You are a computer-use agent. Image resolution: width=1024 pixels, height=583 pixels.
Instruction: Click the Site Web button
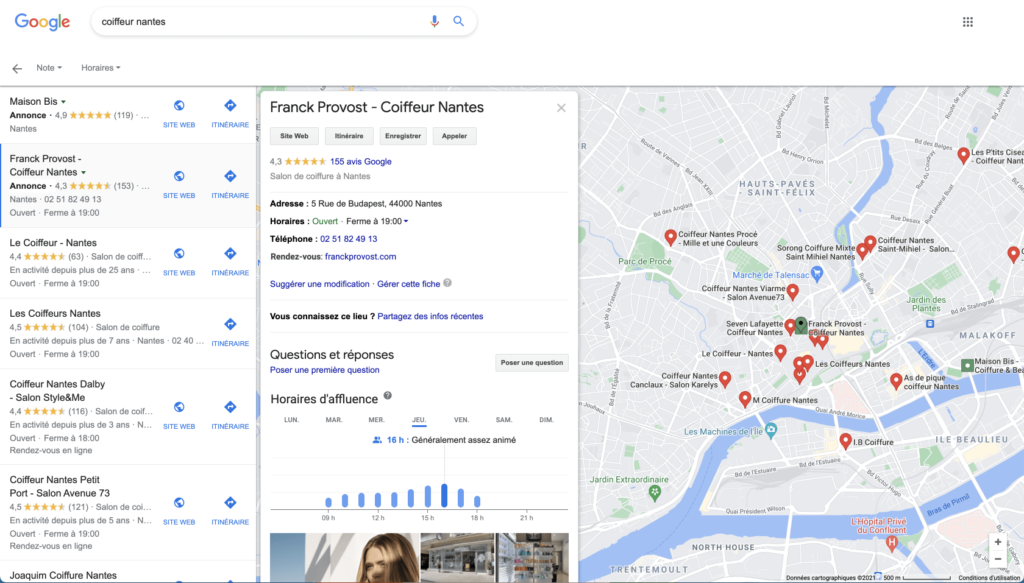click(294, 136)
